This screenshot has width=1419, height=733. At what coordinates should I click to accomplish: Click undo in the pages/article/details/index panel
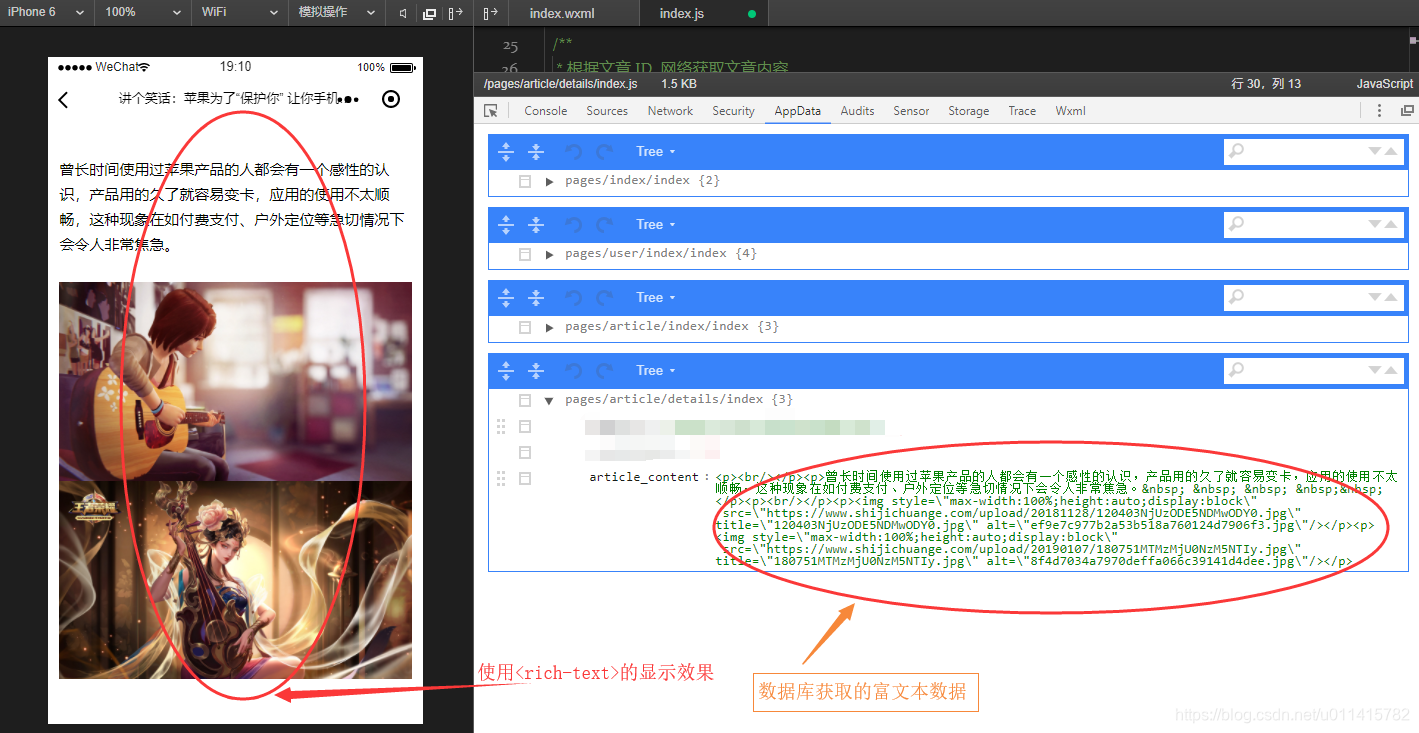pyautogui.click(x=573, y=371)
